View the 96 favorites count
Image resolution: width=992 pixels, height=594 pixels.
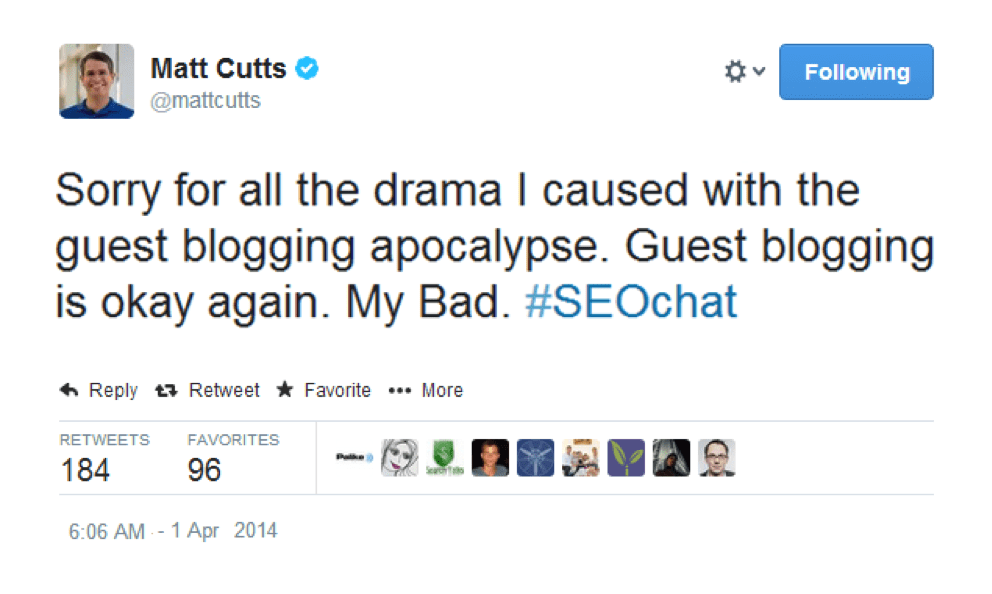(x=204, y=470)
